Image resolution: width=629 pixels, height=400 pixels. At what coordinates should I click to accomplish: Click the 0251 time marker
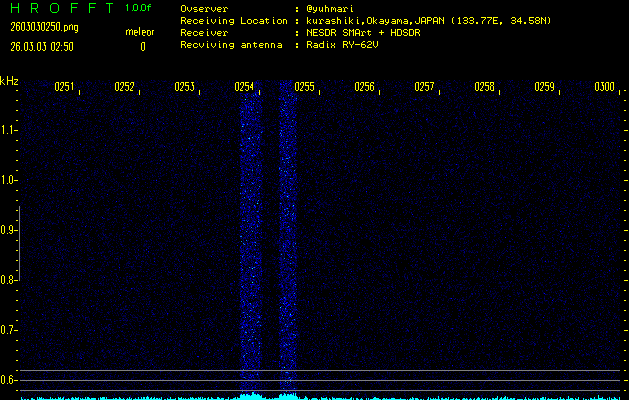(x=65, y=87)
